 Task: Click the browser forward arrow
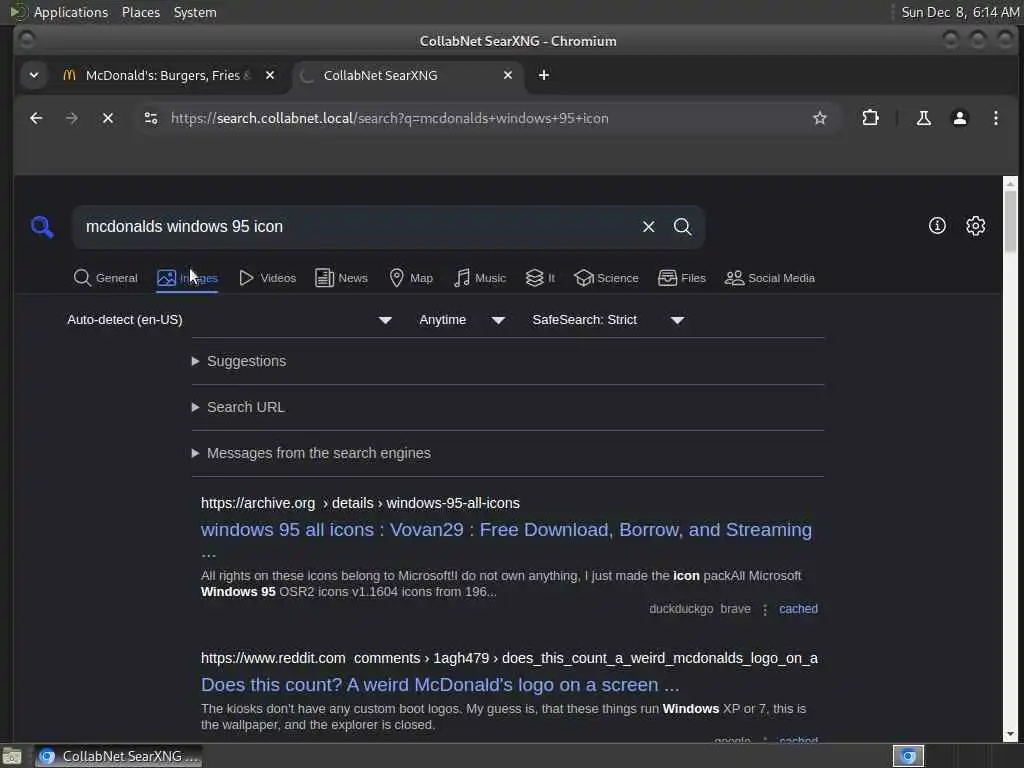pos(72,118)
